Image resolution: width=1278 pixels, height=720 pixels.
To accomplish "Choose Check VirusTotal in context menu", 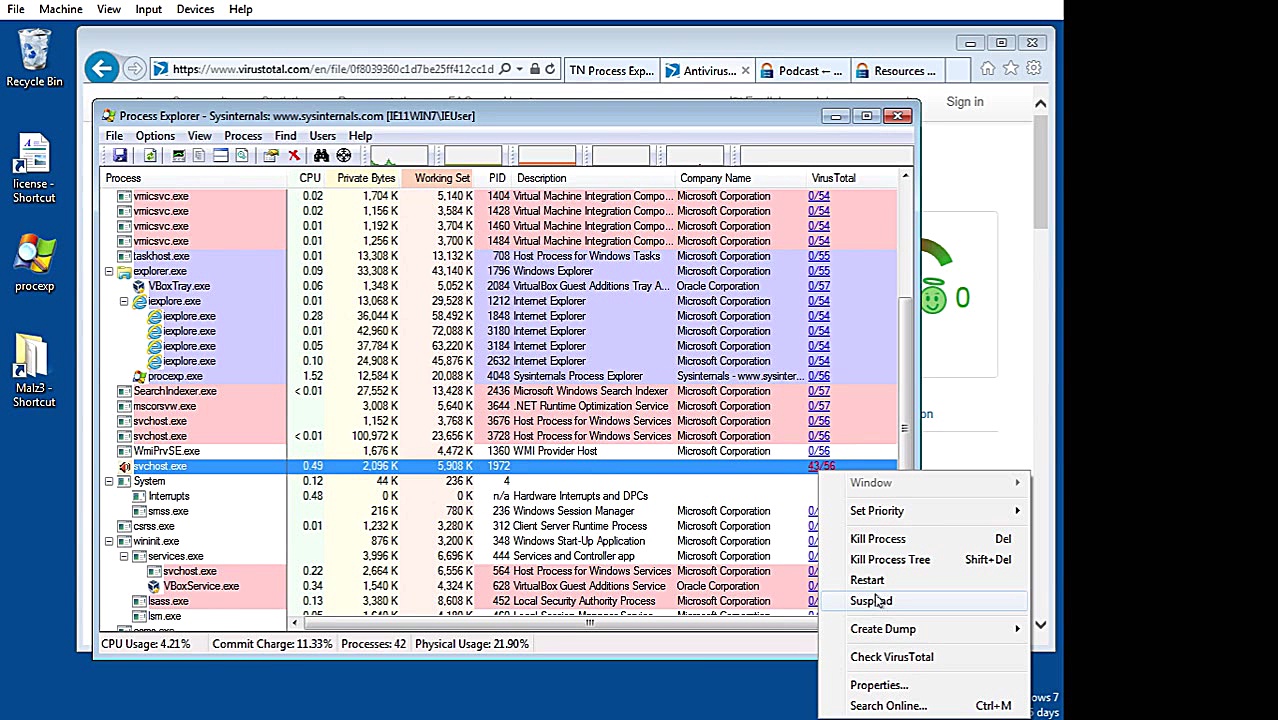I will pyautogui.click(x=924, y=657).
